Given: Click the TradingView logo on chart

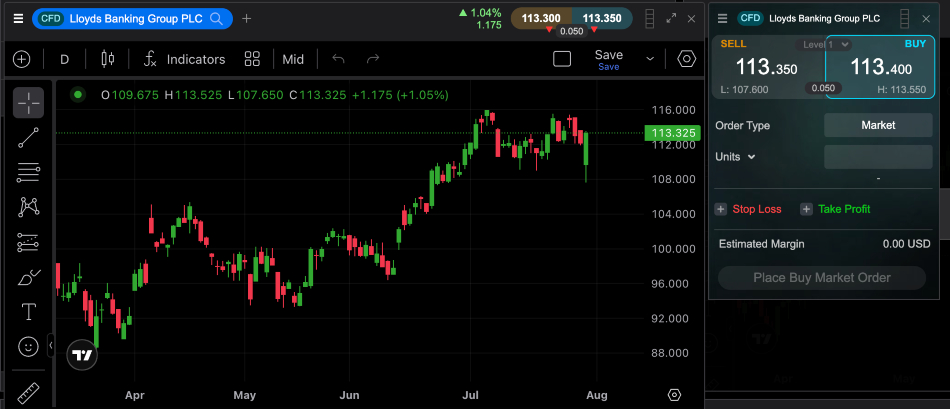Looking at the screenshot, I should (x=82, y=355).
